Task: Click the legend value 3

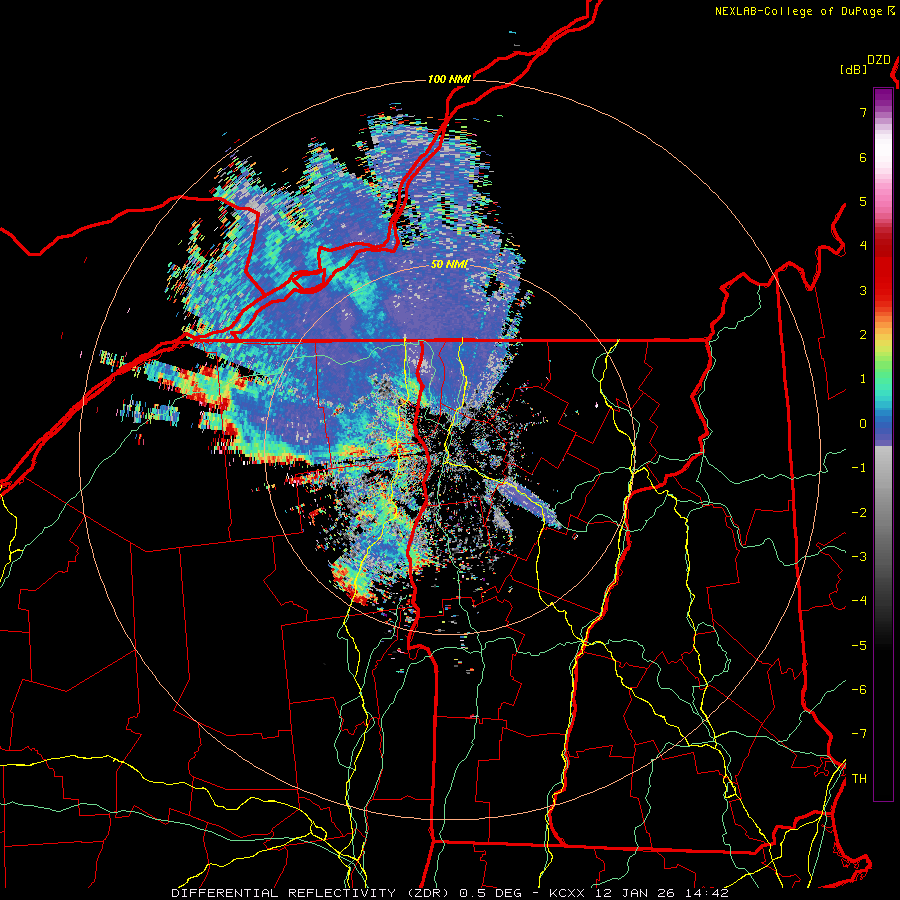Action: (863, 290)
